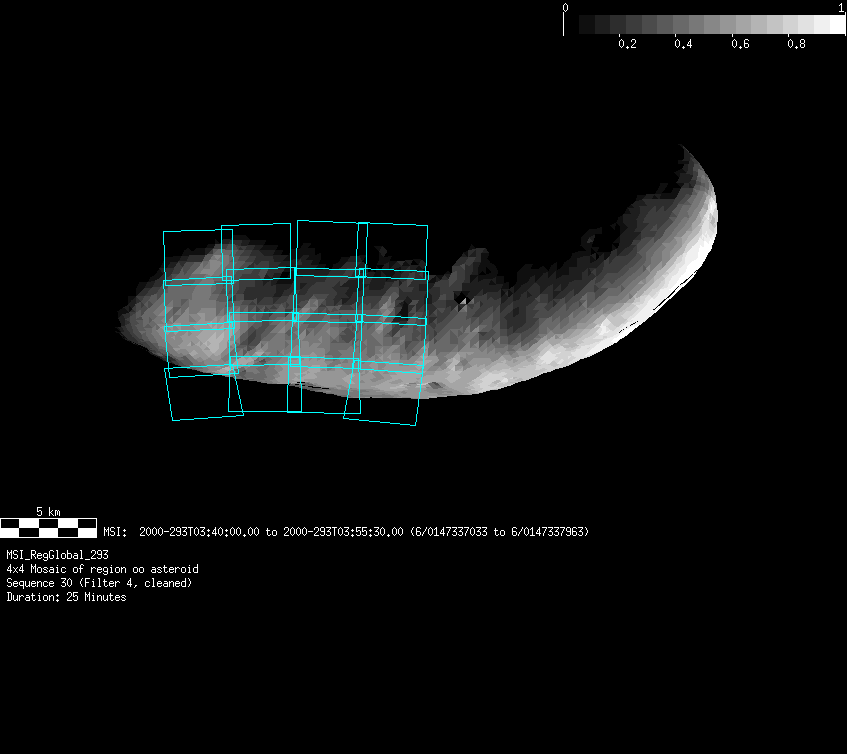The image size is (847, 754).
Task: Select 'Sequence 30 (Filter 4, cleaned)' text
Action: pos(99,583)
